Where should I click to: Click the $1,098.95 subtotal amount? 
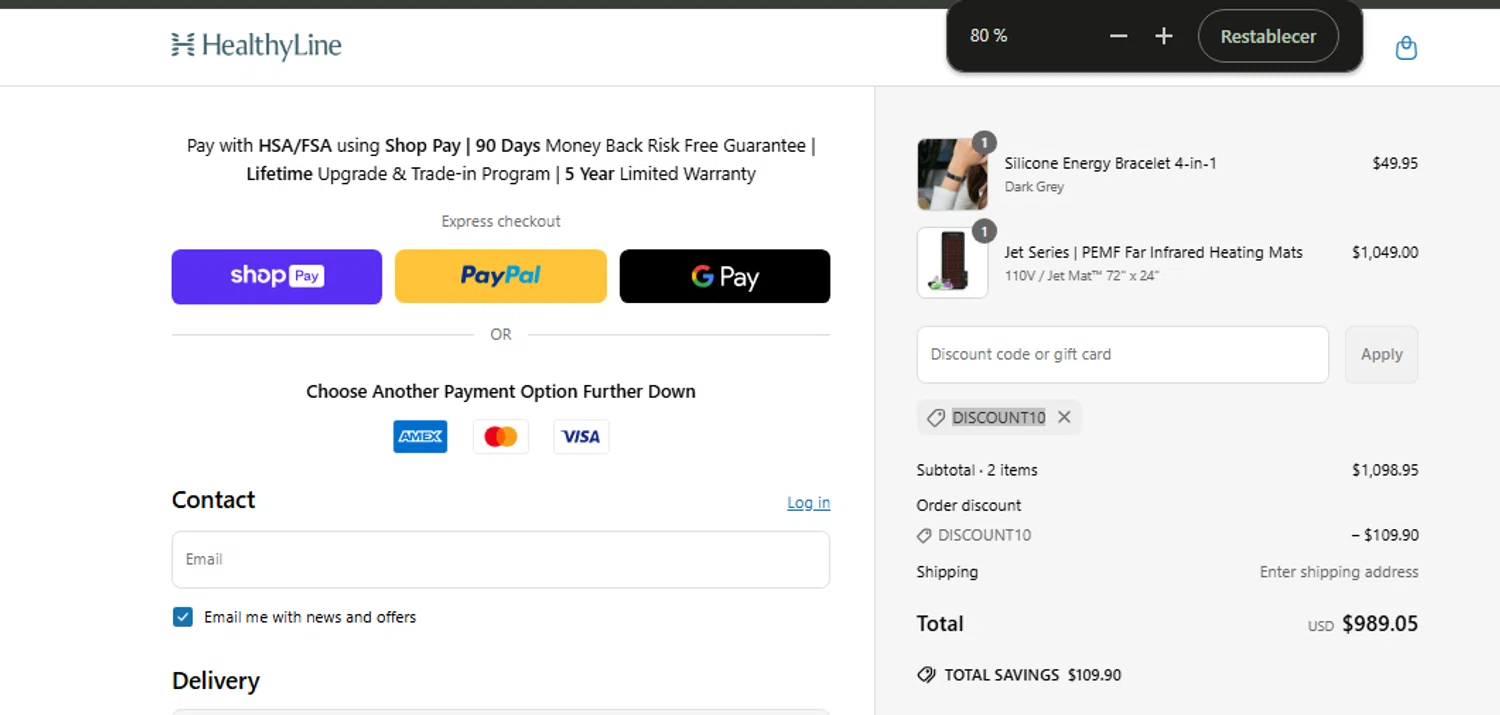pos(1385,470)
